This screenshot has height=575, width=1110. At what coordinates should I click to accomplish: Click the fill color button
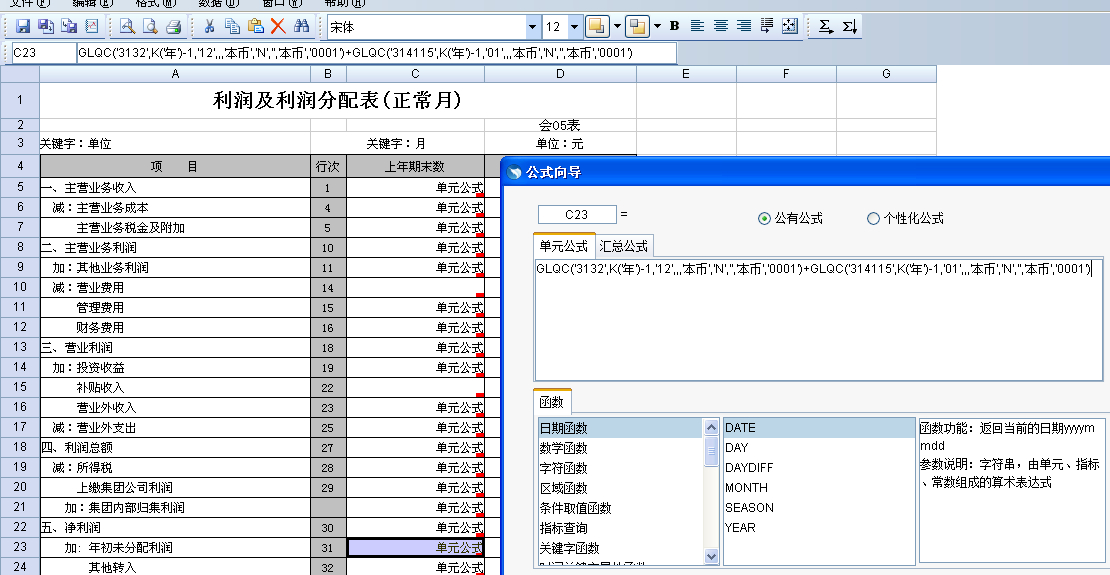597,27
